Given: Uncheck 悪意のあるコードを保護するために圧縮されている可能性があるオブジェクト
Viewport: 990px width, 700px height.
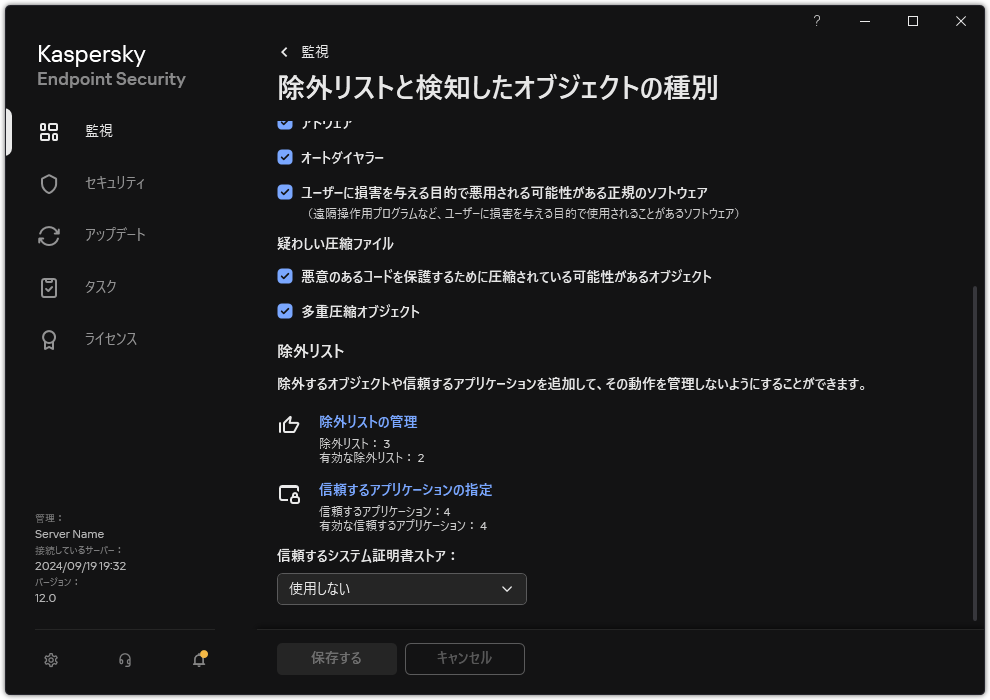Looking at the screenshot, I should tap(283, 277).
